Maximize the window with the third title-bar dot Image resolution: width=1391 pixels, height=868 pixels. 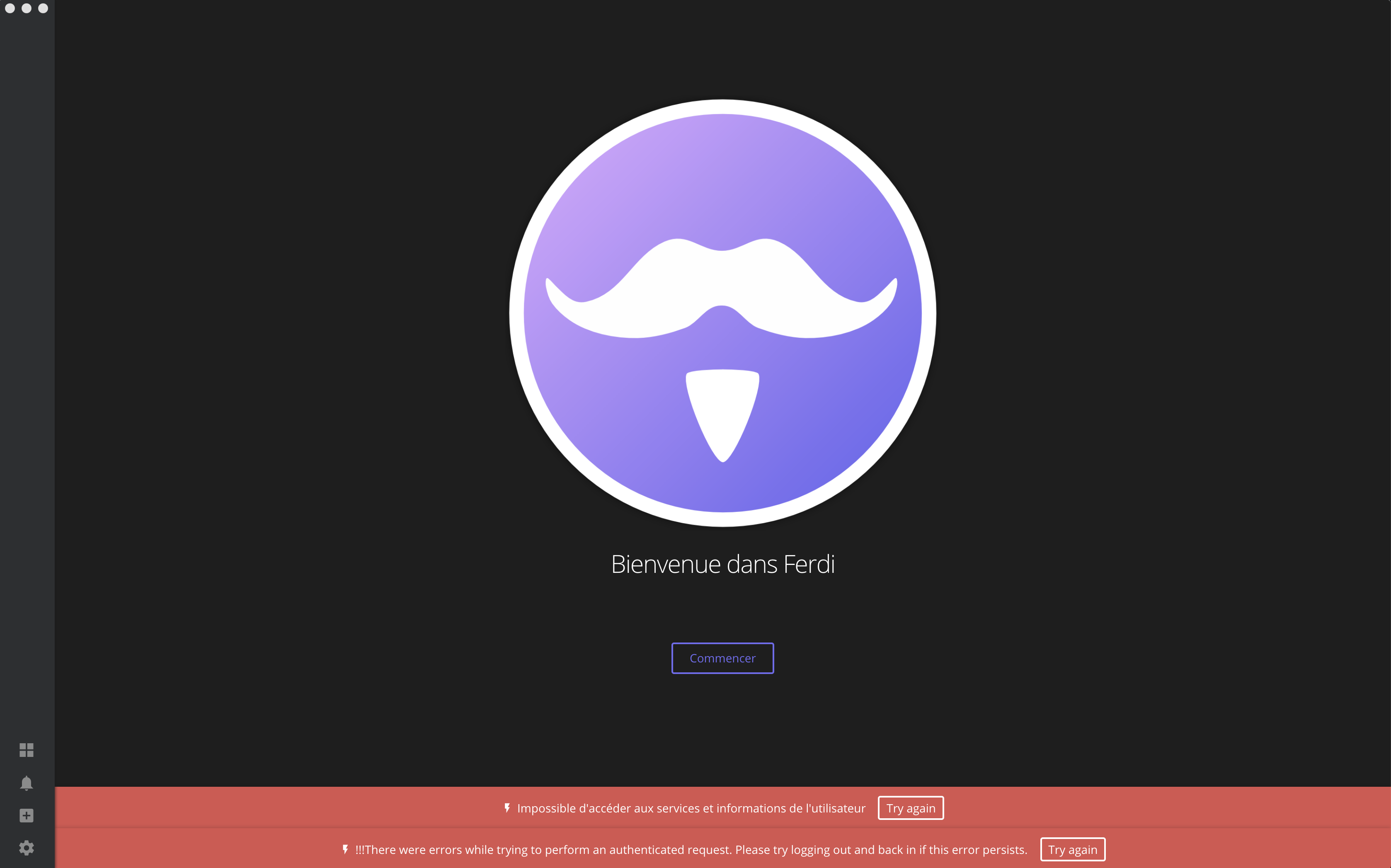43,8
